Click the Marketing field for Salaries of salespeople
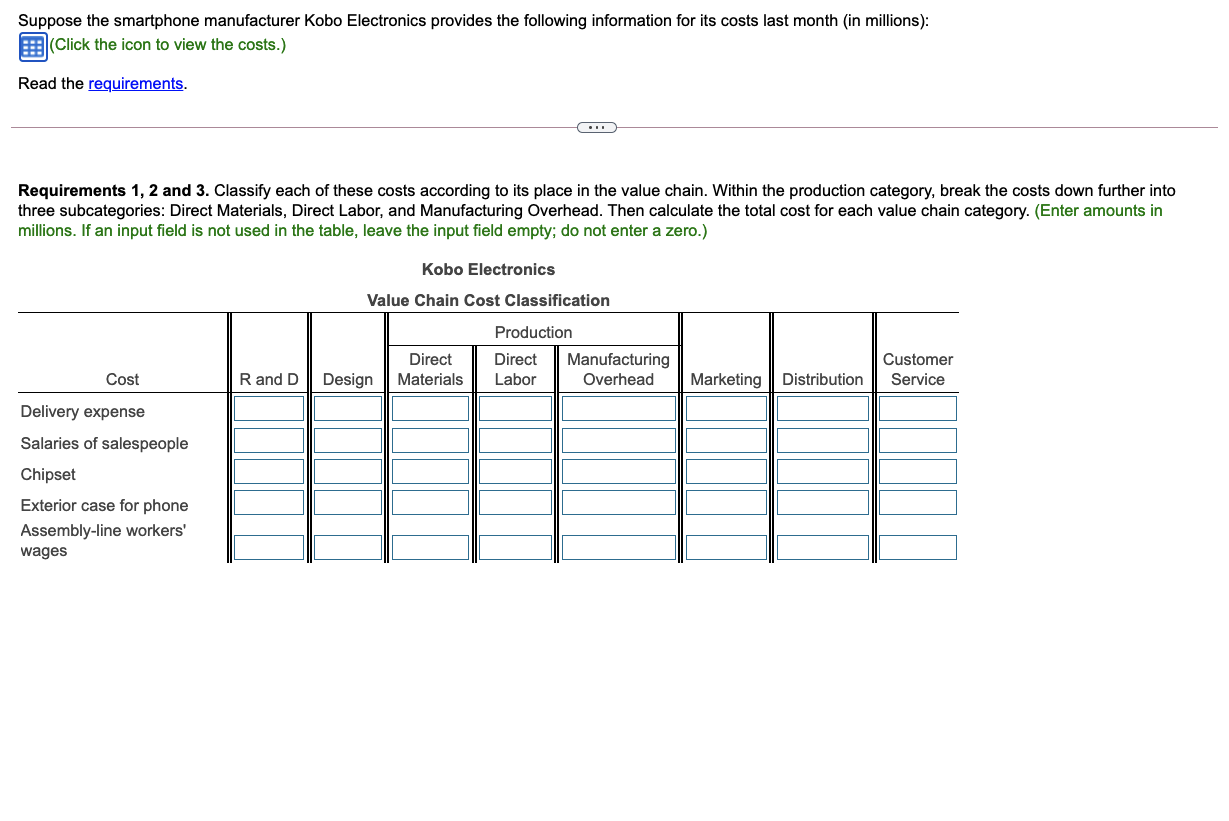Screen dimensions: 1229x821 tap(726, 439)
